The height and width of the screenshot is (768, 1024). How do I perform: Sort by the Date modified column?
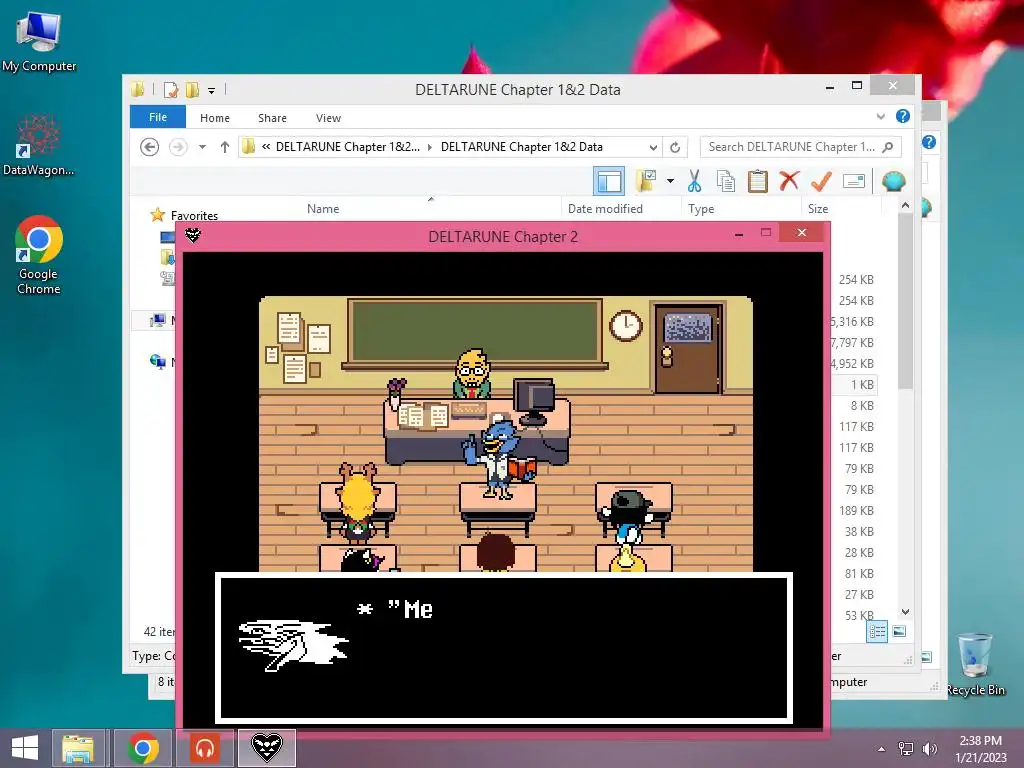coord(605,208)
